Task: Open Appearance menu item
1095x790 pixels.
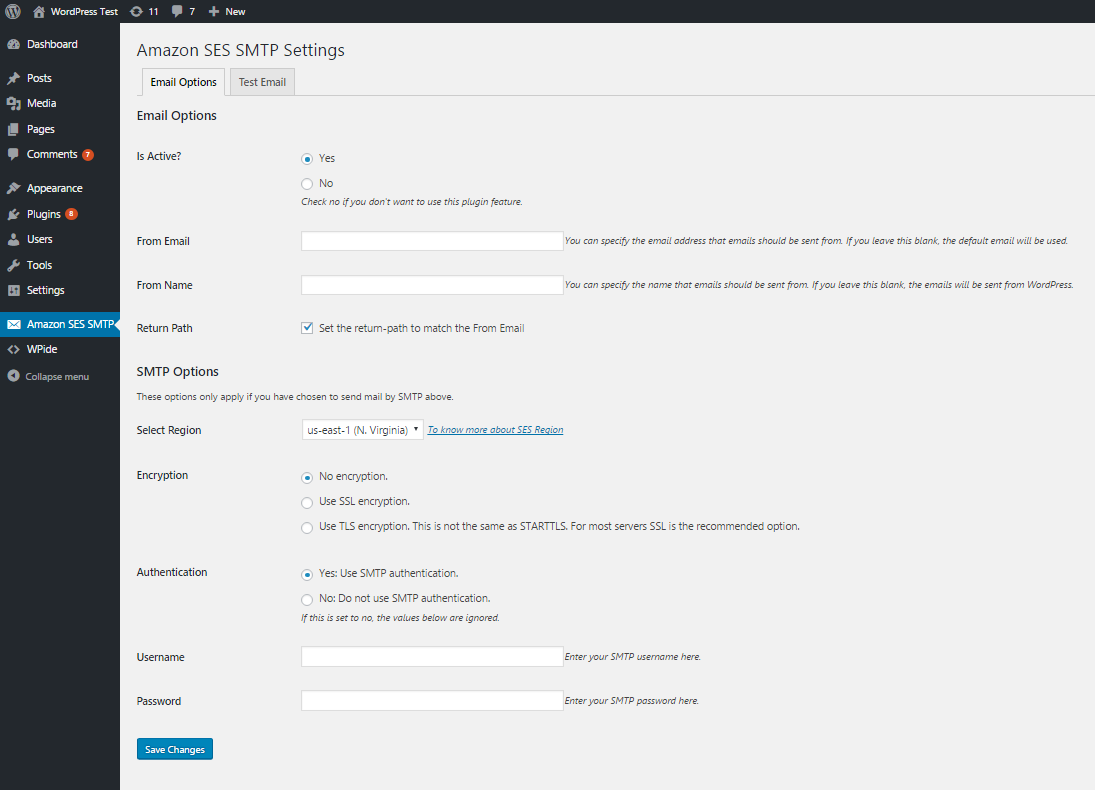Action: pos(54,188)
